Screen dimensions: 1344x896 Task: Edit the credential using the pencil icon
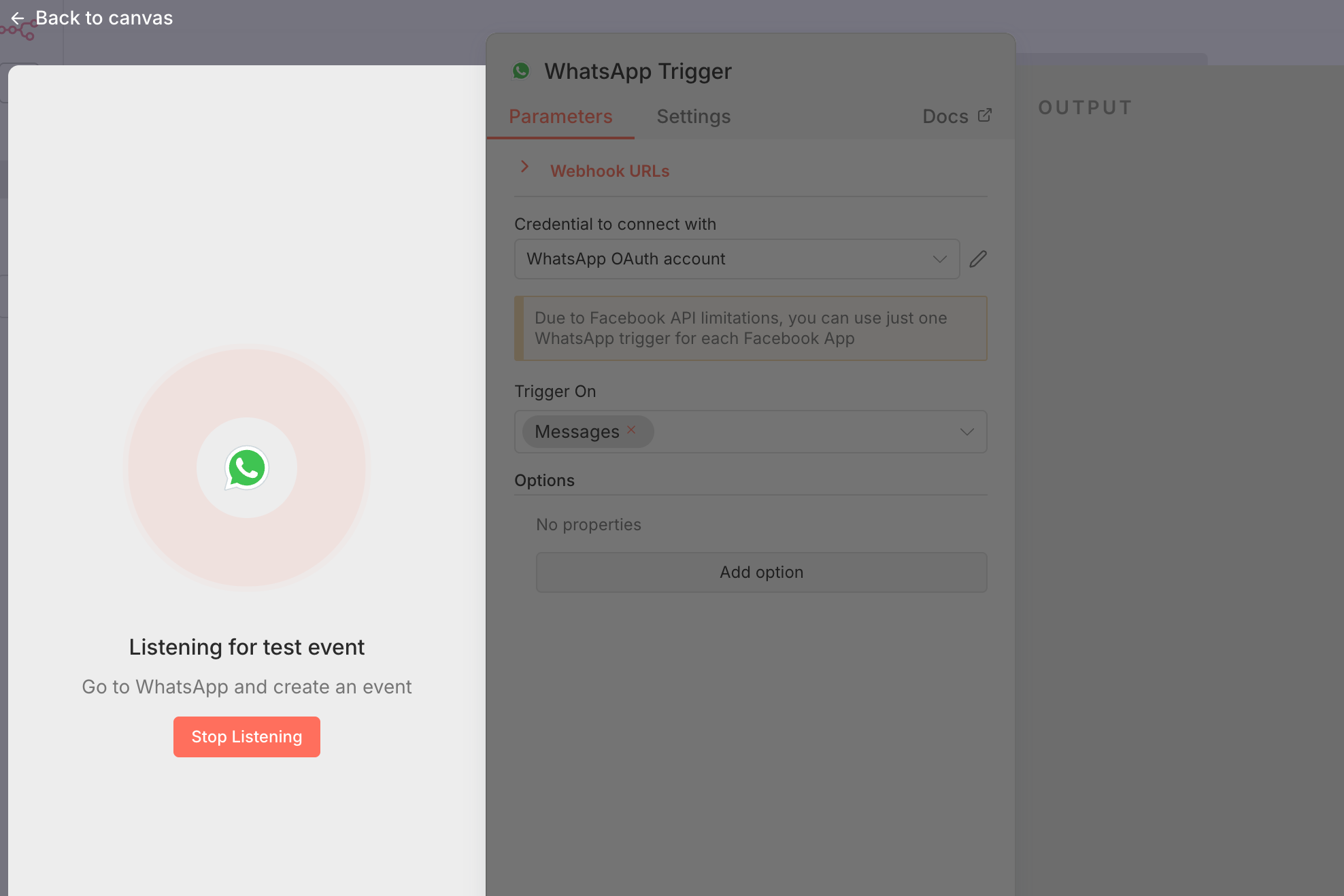[978, 259]
